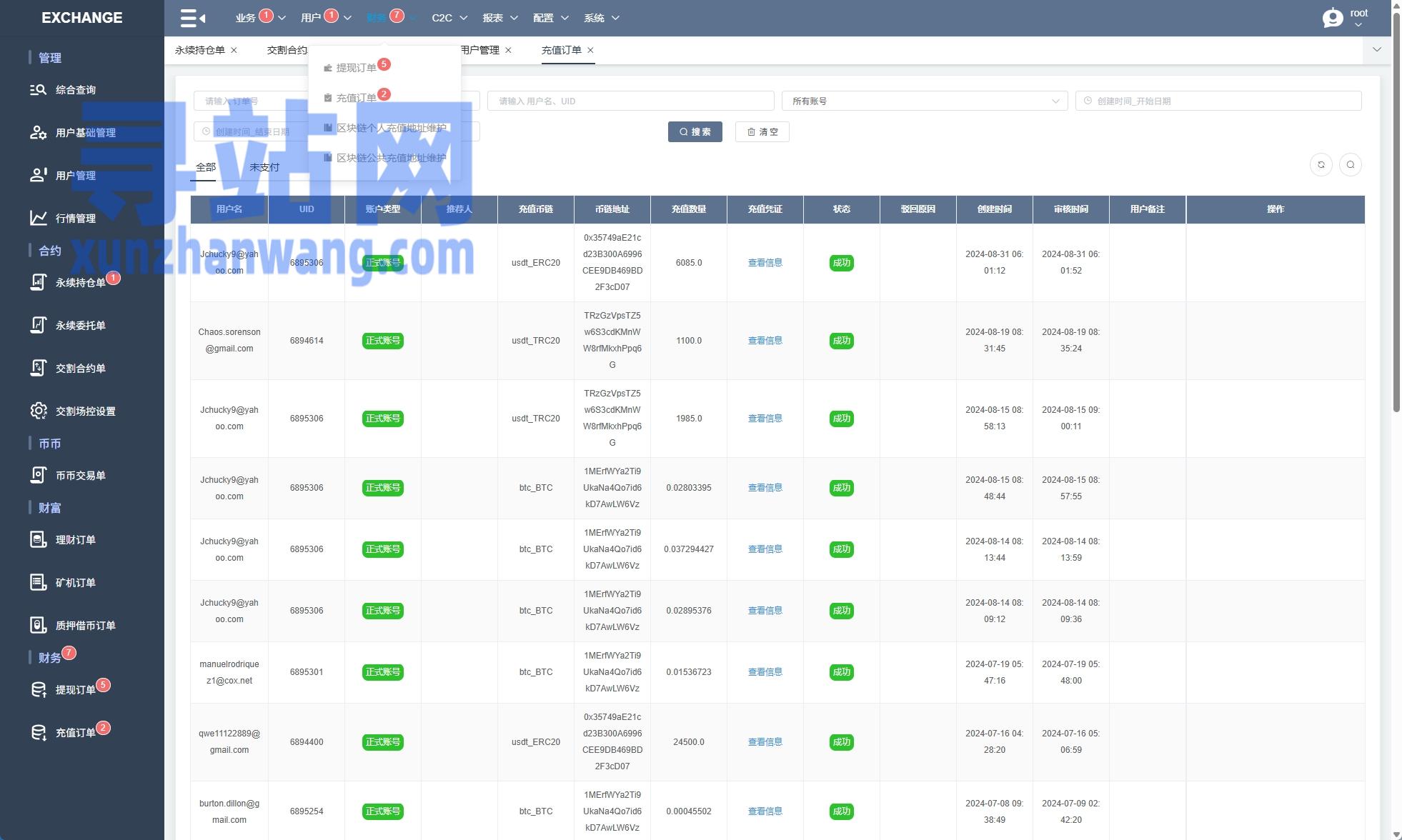Click the 正式账号 badge for manuelrodriquez1@cox.net

click(383, 672)
